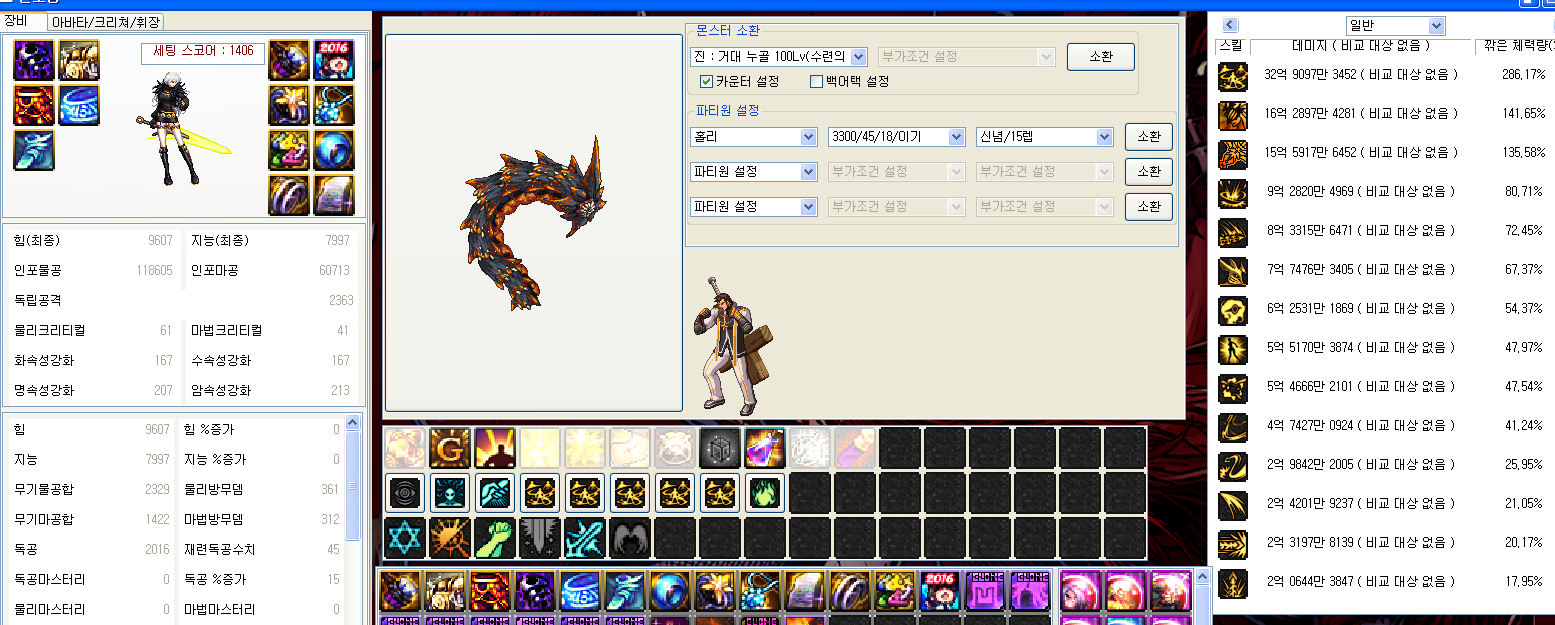Click the 데미지 ( 비교 대상 없음 ) column header
Viewport: 1555px width, 625px height.
(x=1361, y=46)
